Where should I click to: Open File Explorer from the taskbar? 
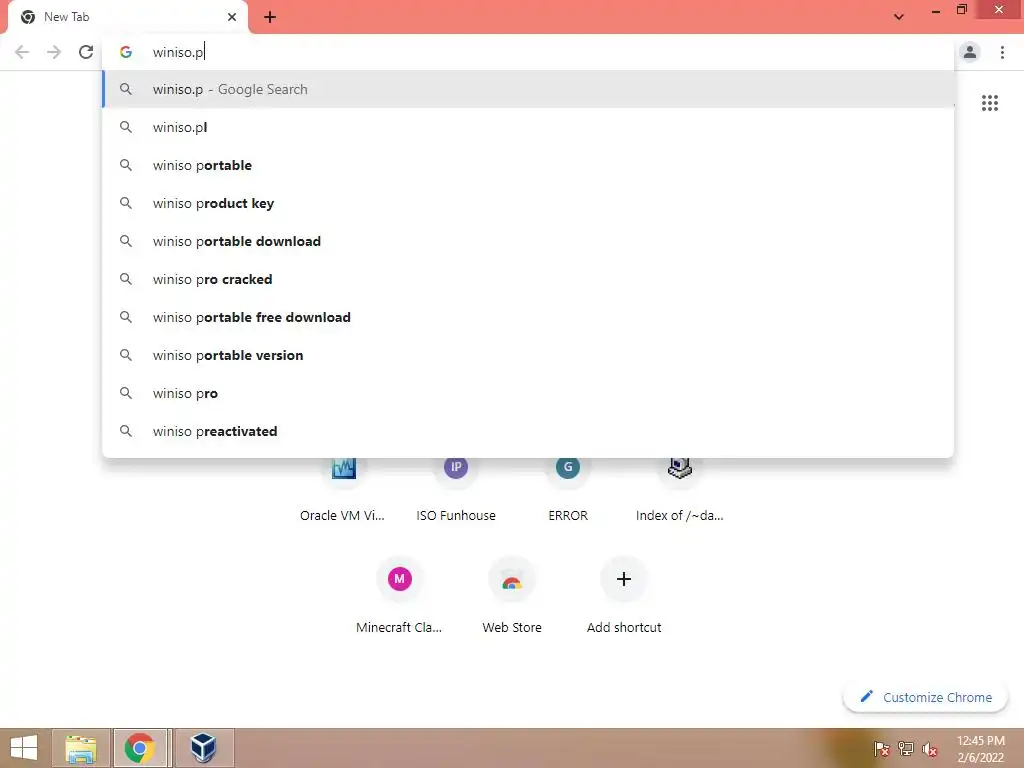pyautogui.click(x=81, y=748)
